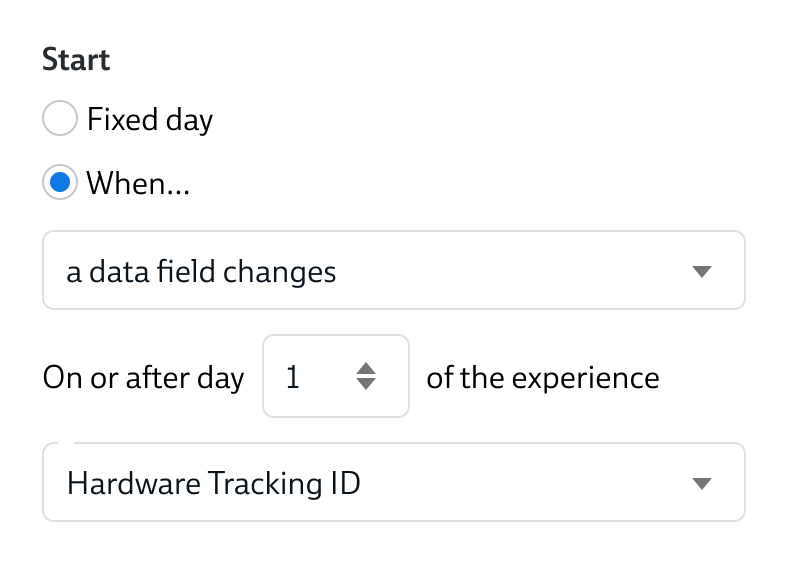
Task: Click the "When..." label text
Action: point(138,183)
